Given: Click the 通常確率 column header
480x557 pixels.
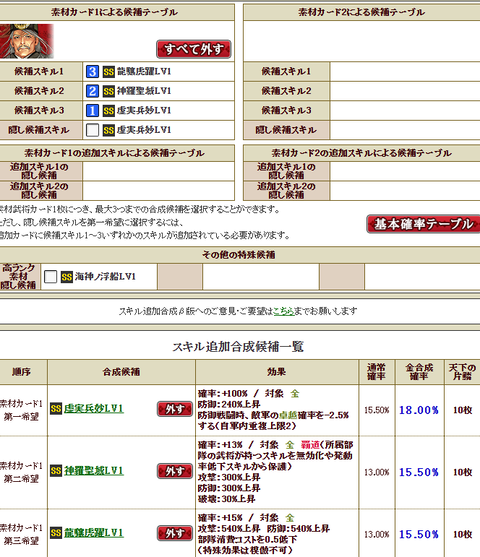Looking at the screenshot, I should point(376,372).
